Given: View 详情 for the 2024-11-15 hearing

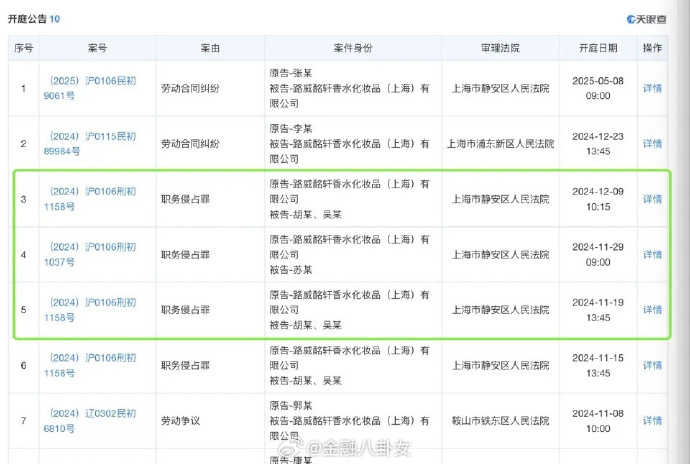Looking at the screenshot, I should coord(652,365).
